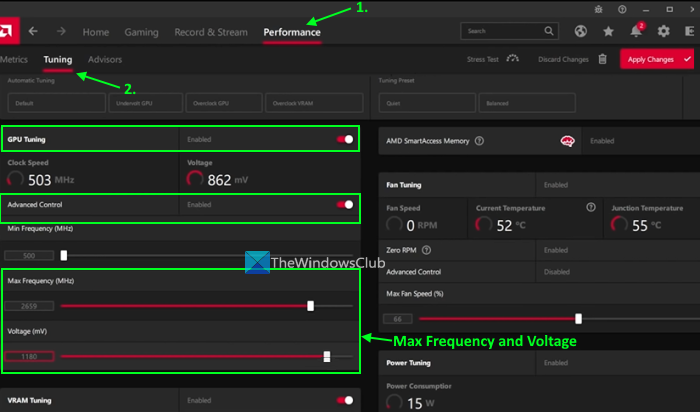Open favorites star icon
Viewport: 700px width, 412px height.
(x=608, y=32)
